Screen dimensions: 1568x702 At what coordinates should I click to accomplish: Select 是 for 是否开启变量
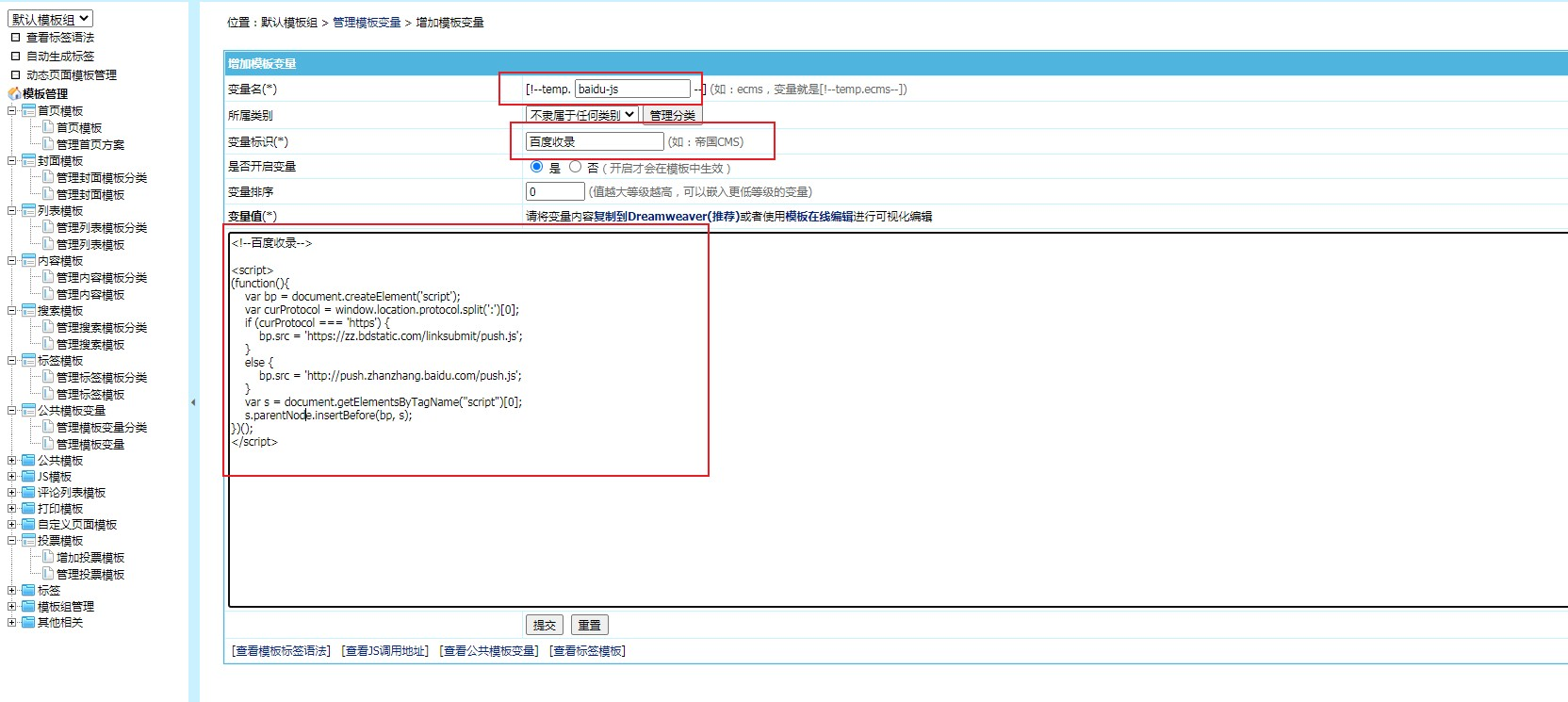point(536,167)
